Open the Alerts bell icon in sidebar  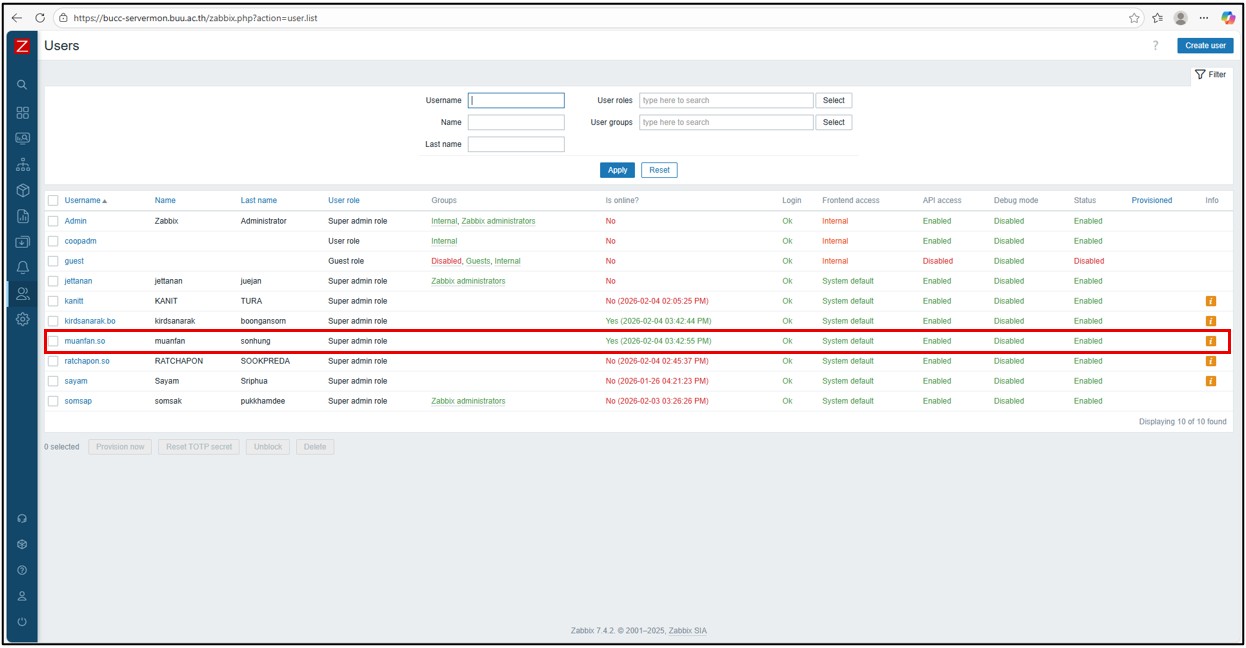click(22, 268)
